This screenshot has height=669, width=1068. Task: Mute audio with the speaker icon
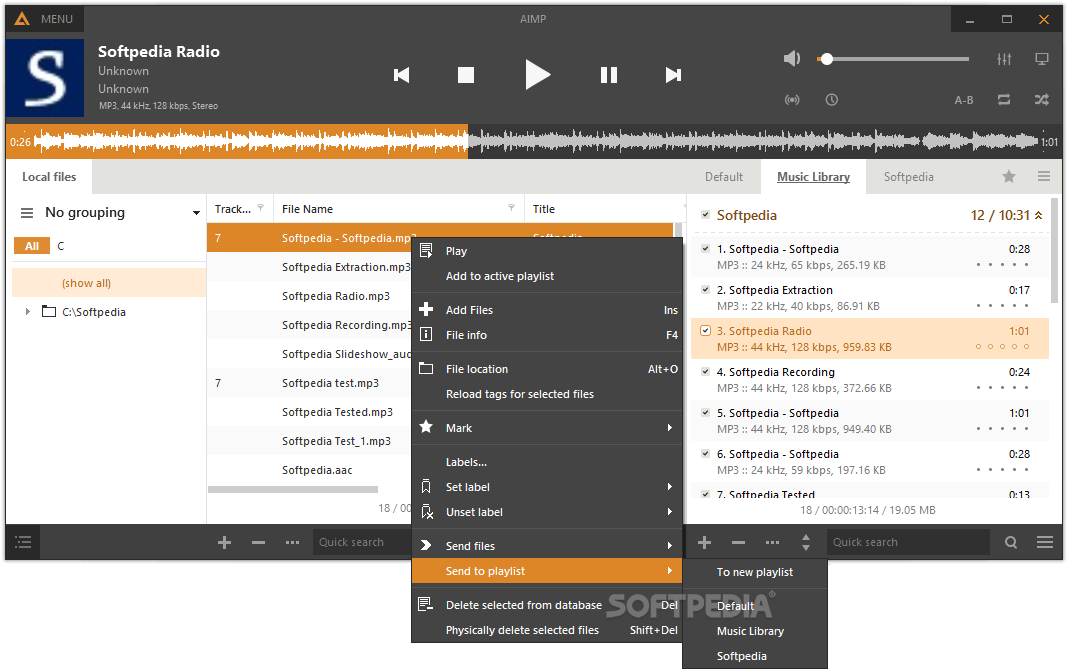click(791, 59)
